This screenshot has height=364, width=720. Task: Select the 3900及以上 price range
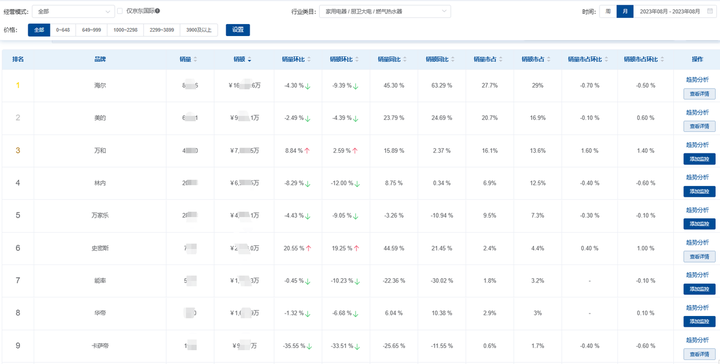tap(199, 30)
